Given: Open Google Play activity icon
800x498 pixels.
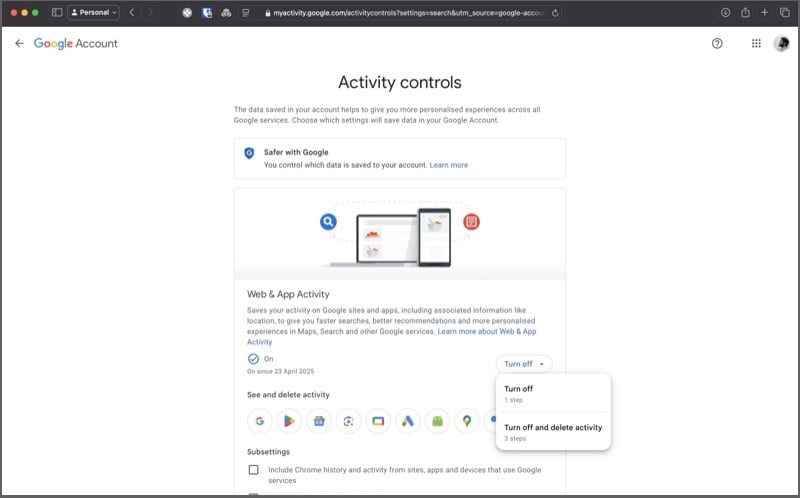Looking at the screenshot, I should point(289,421).
